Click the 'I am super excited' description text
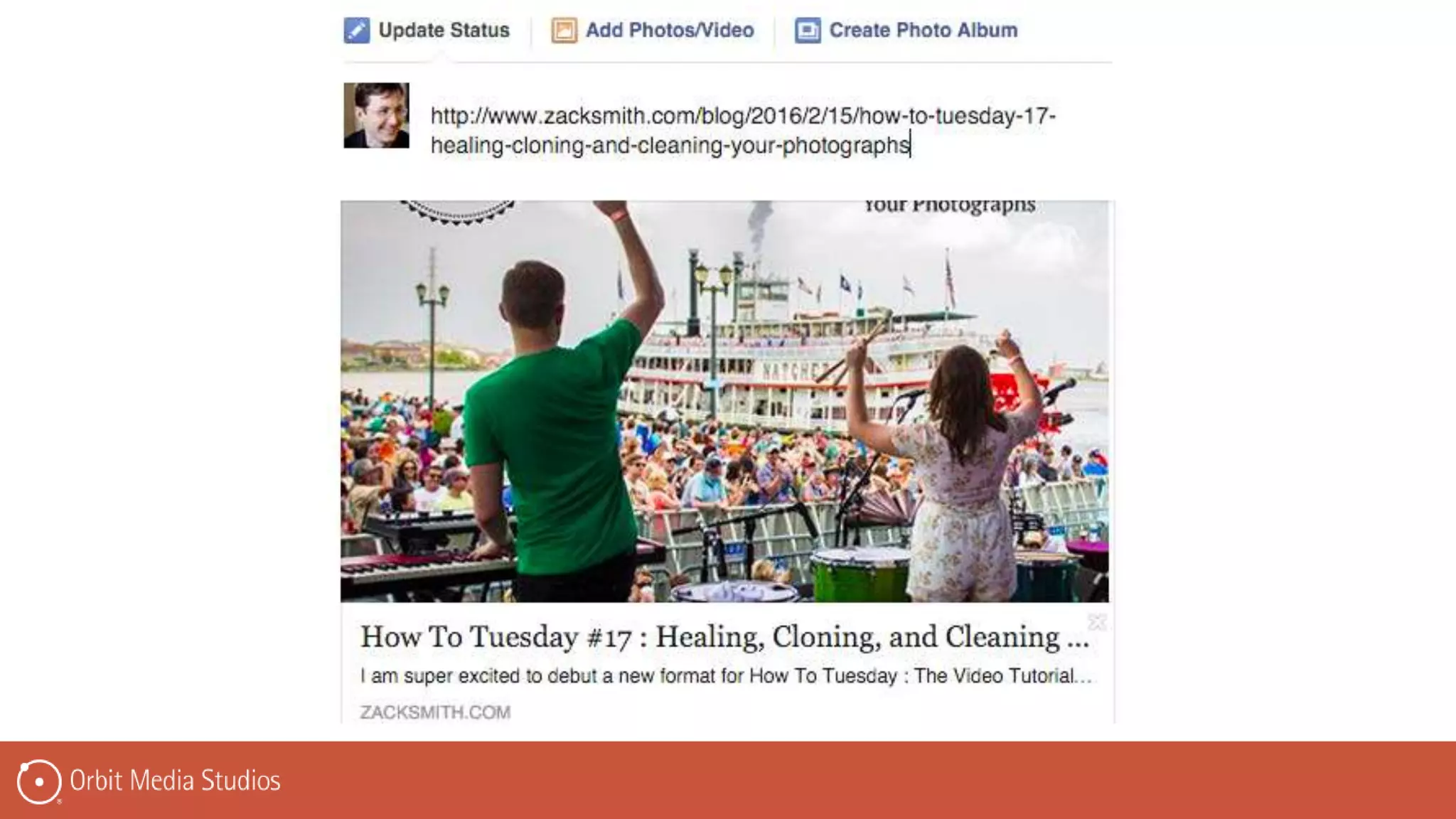Image resolution: width=1456 pixels, height=819 pixels. coord(726,675)
